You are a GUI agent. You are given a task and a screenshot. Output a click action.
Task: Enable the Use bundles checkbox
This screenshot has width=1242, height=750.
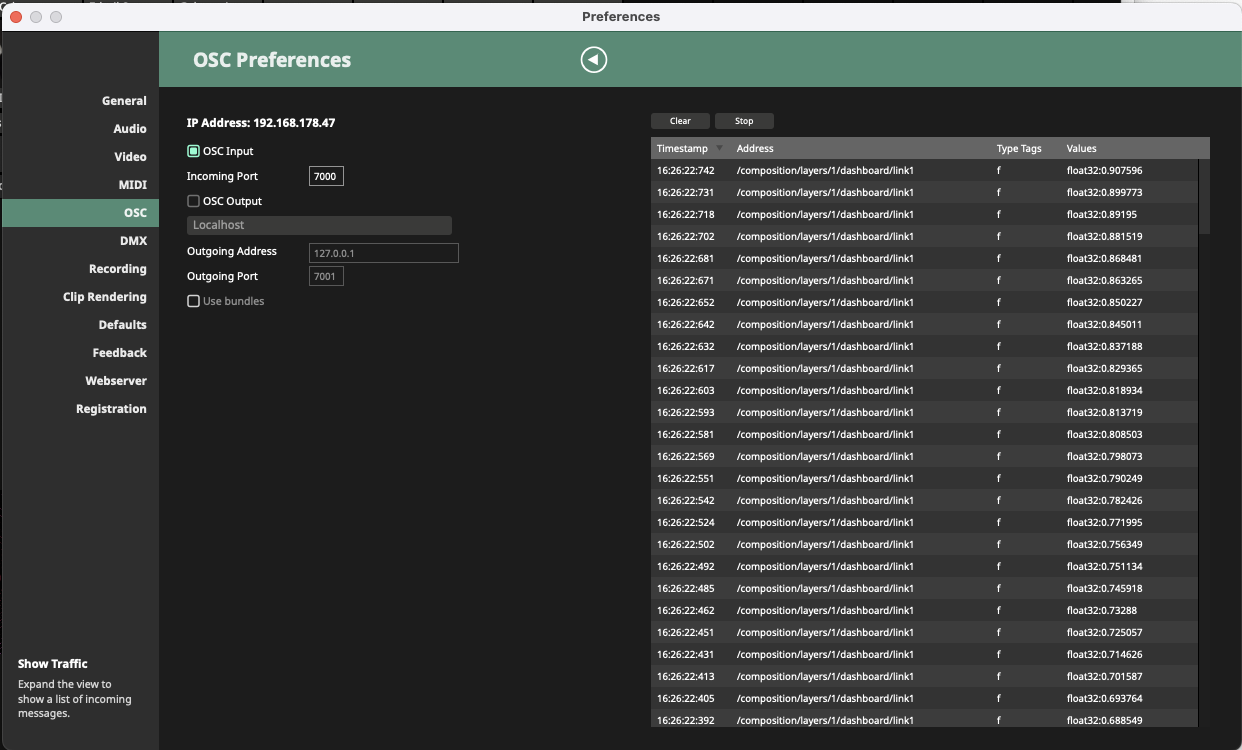(194, 301)
